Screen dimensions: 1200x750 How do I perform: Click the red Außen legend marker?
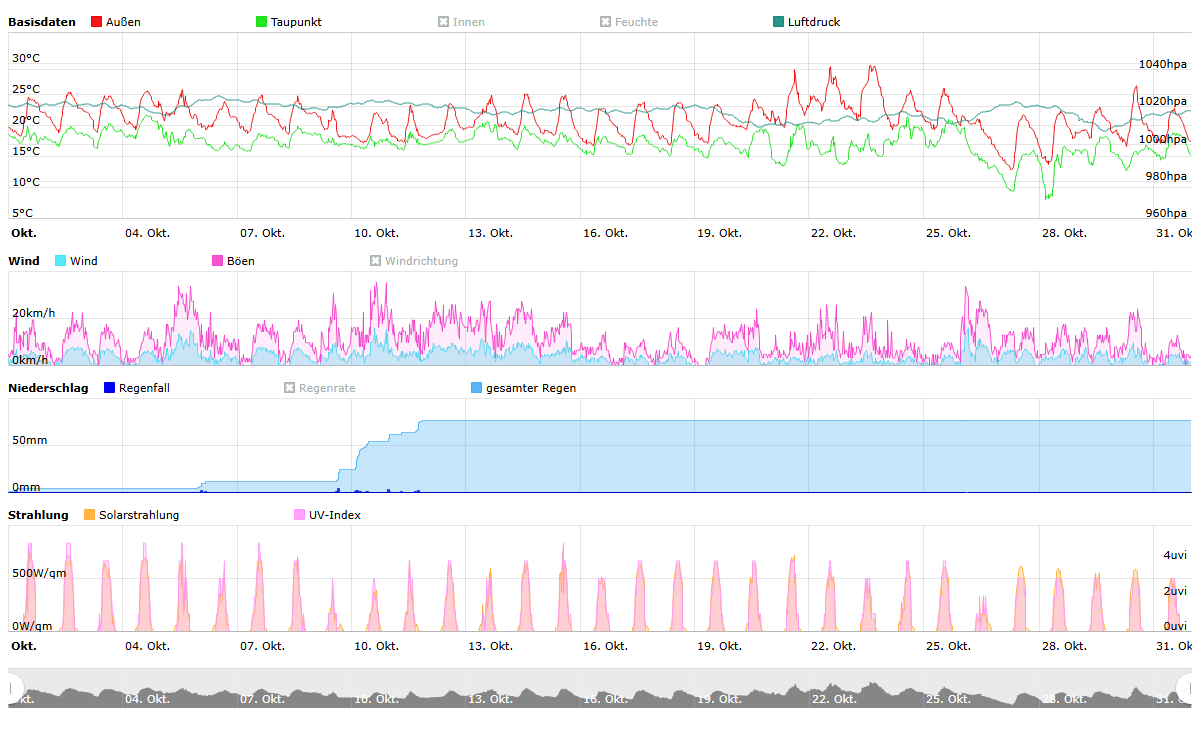(97, 22)
